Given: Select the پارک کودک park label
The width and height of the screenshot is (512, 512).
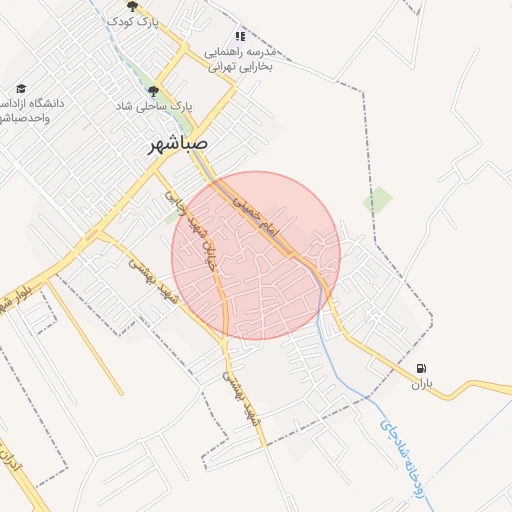Looking at the screenshot, I should (x=132, y=22).
